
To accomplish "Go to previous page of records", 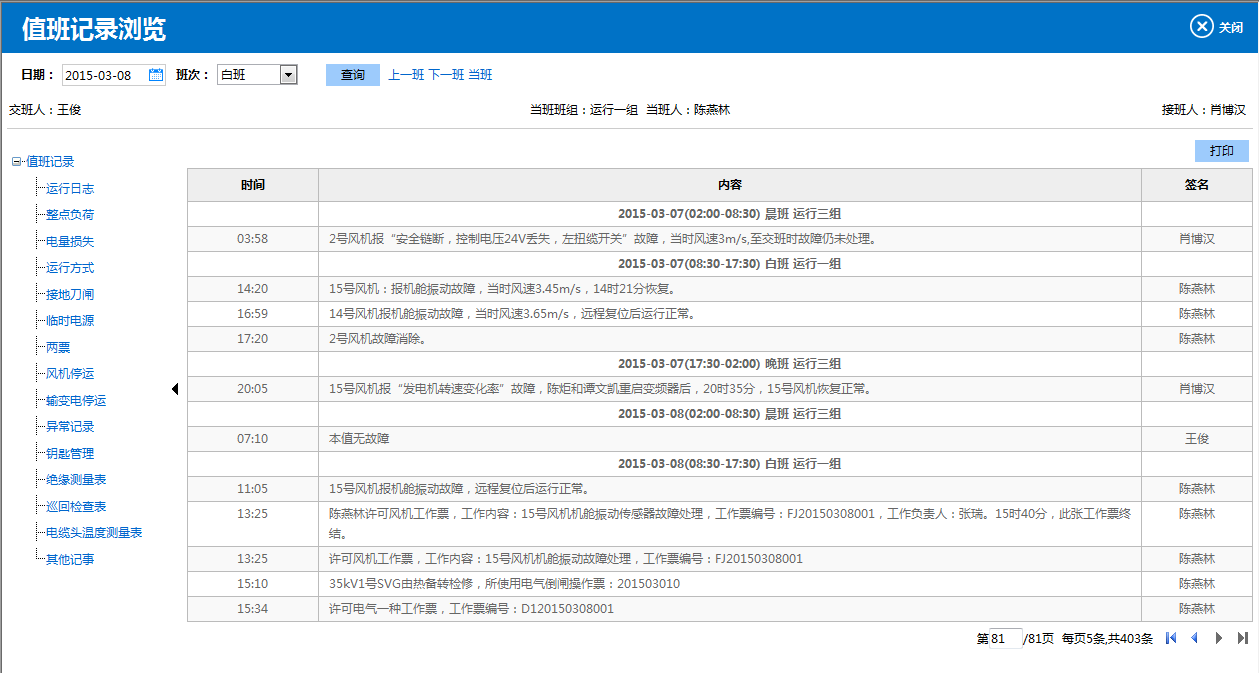I will point(1194,638).
